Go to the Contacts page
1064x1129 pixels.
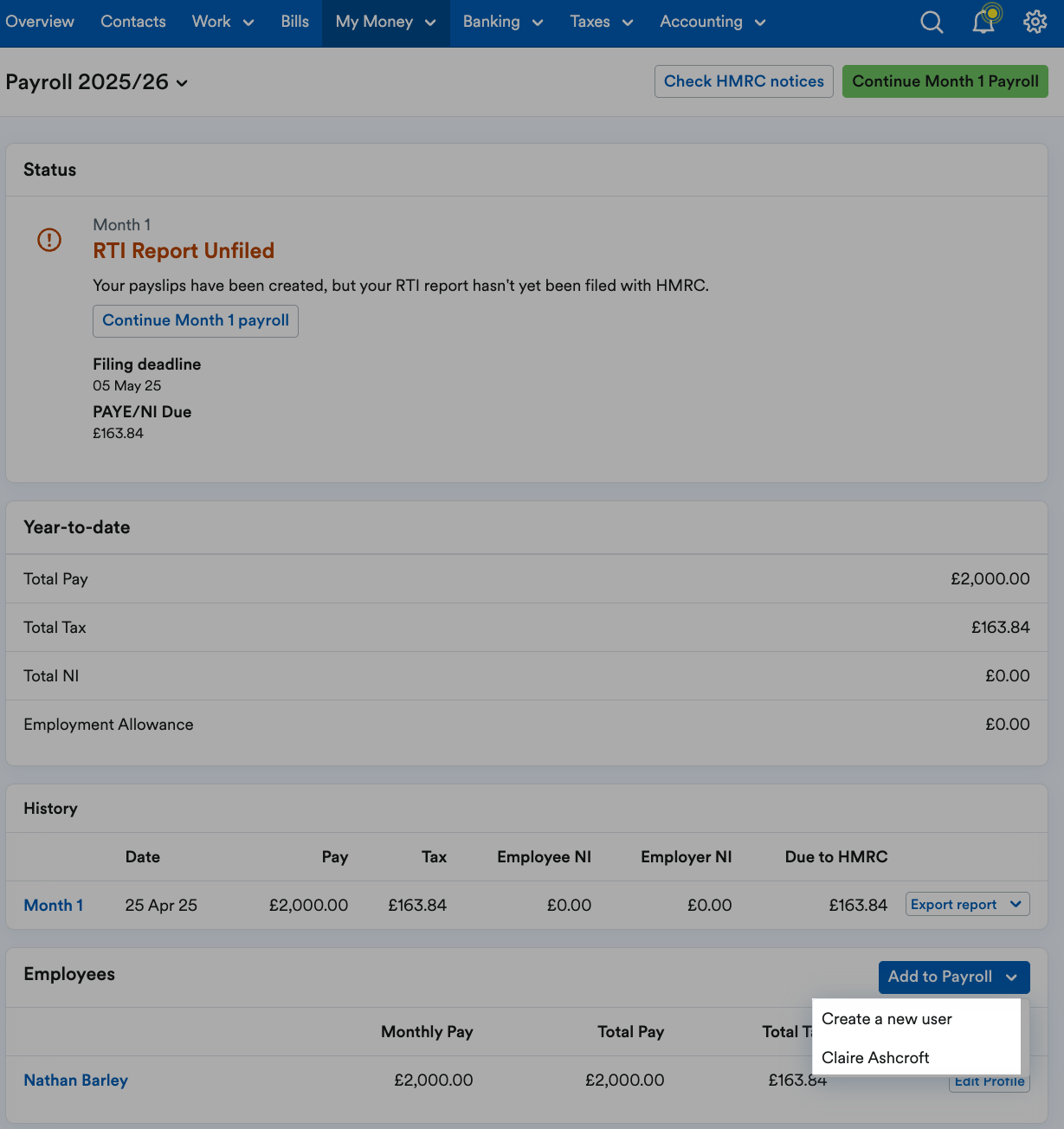click(132, 22)
